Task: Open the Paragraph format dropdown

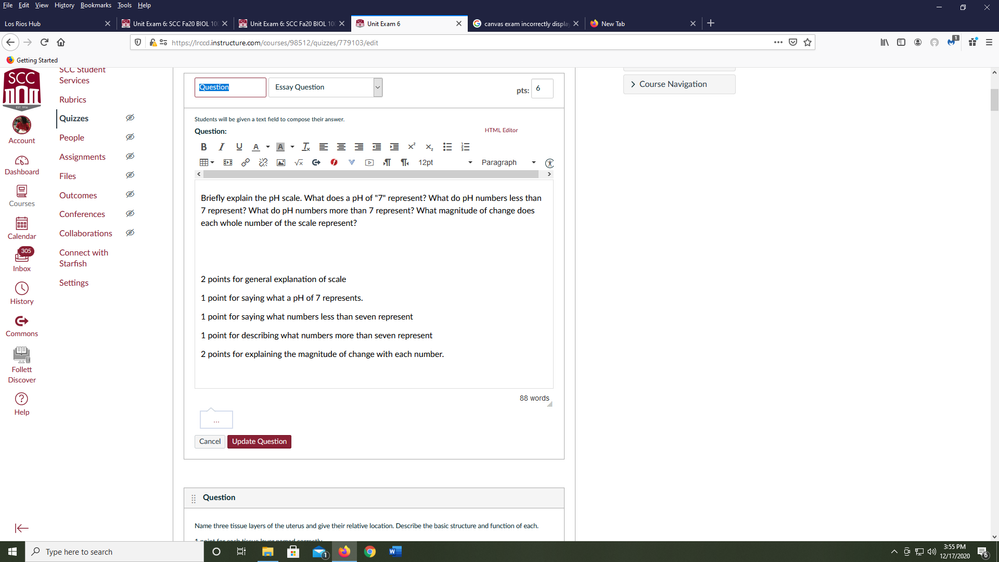Action: 508,162
